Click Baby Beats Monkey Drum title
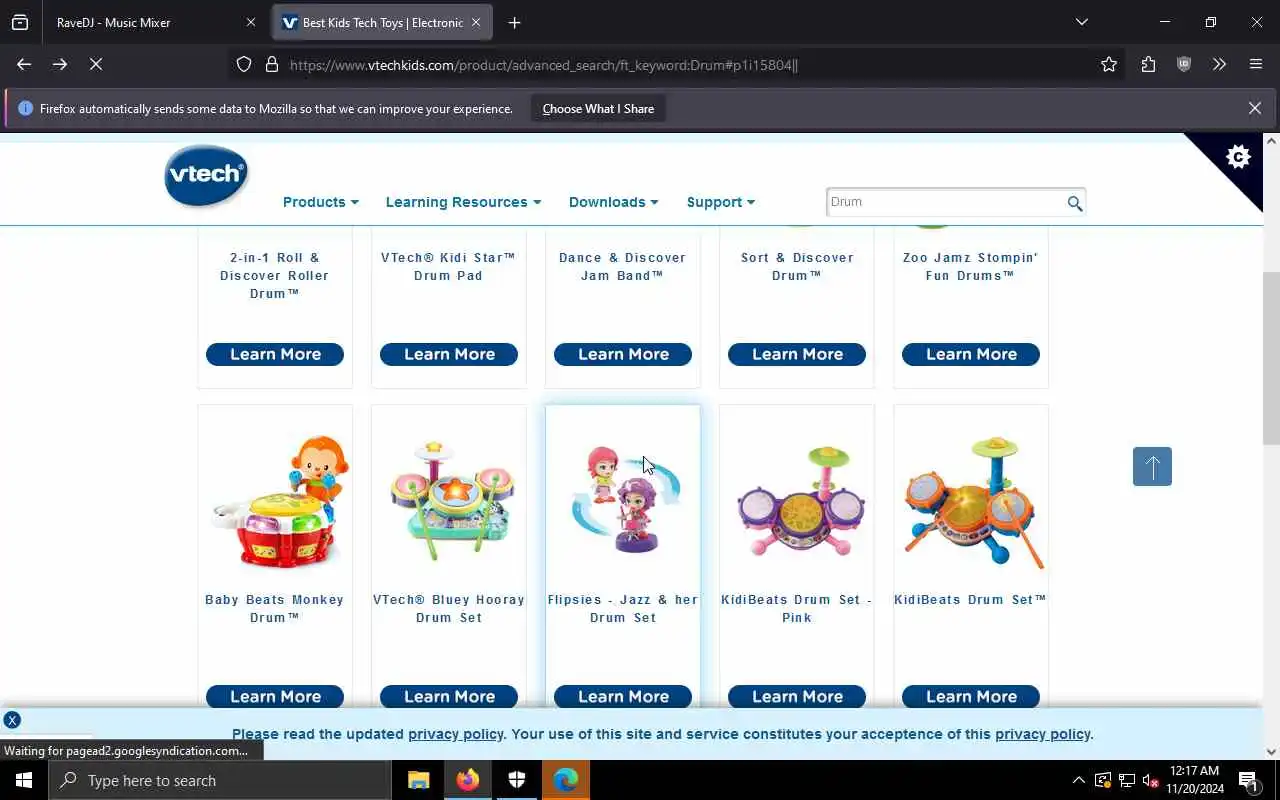 coord(275,609)
